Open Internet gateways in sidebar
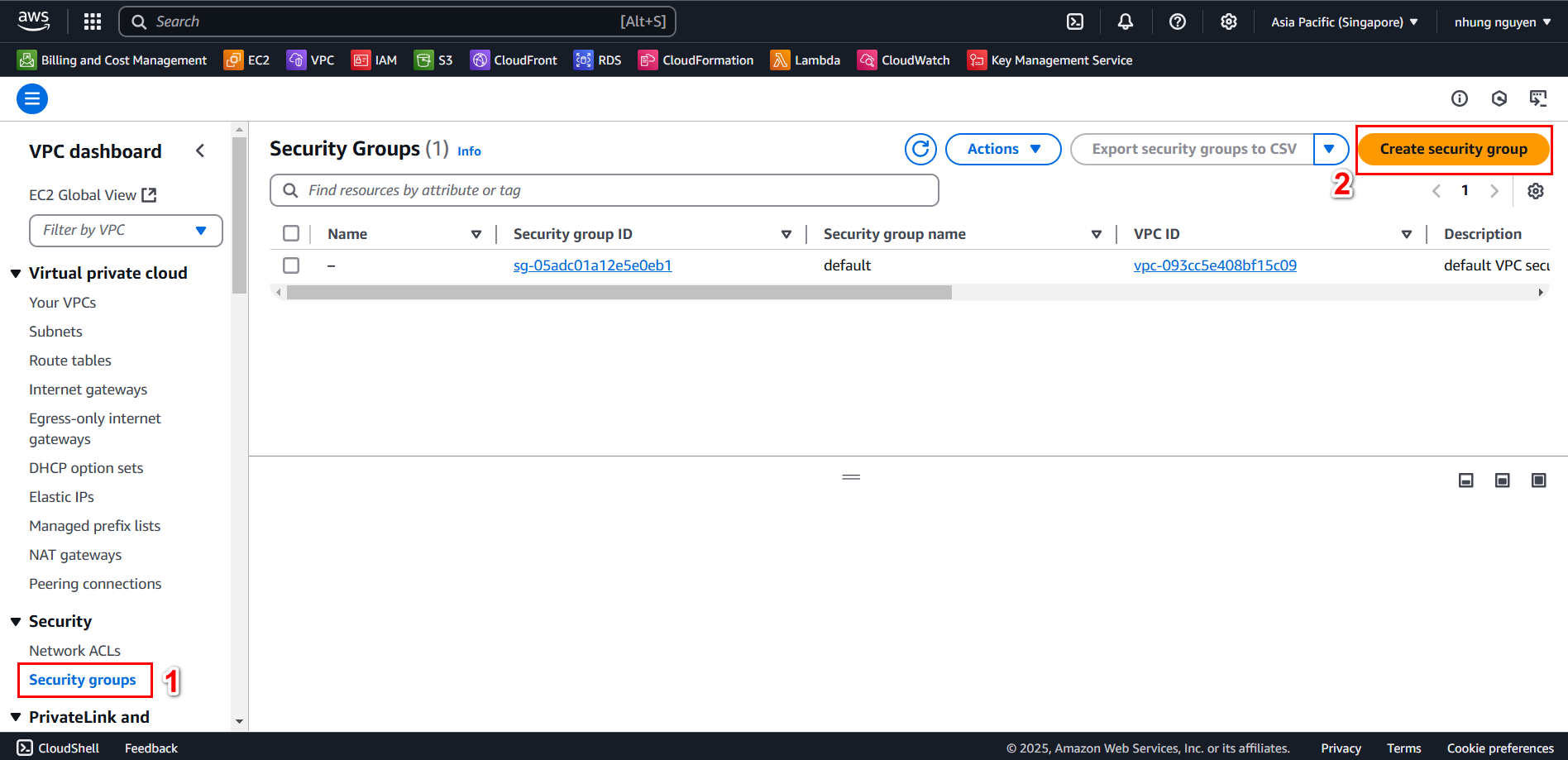The height and width of the screenshot is (760, 1568). point(88,390)
